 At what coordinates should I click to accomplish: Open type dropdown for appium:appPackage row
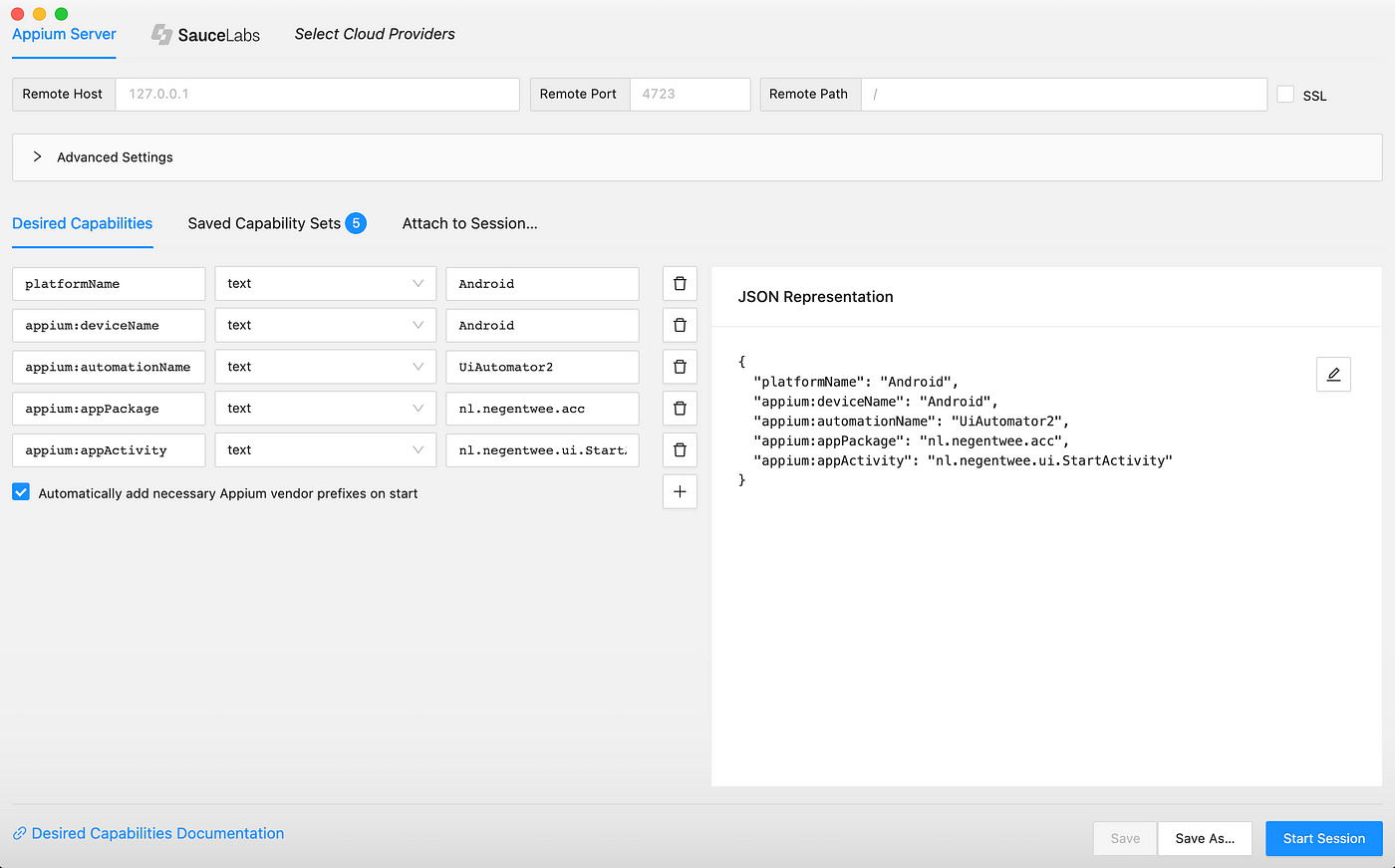click(325, 409)
